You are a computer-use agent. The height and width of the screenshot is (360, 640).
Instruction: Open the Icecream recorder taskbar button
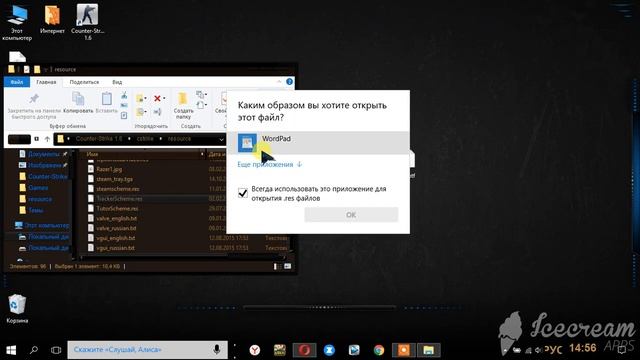403,350
